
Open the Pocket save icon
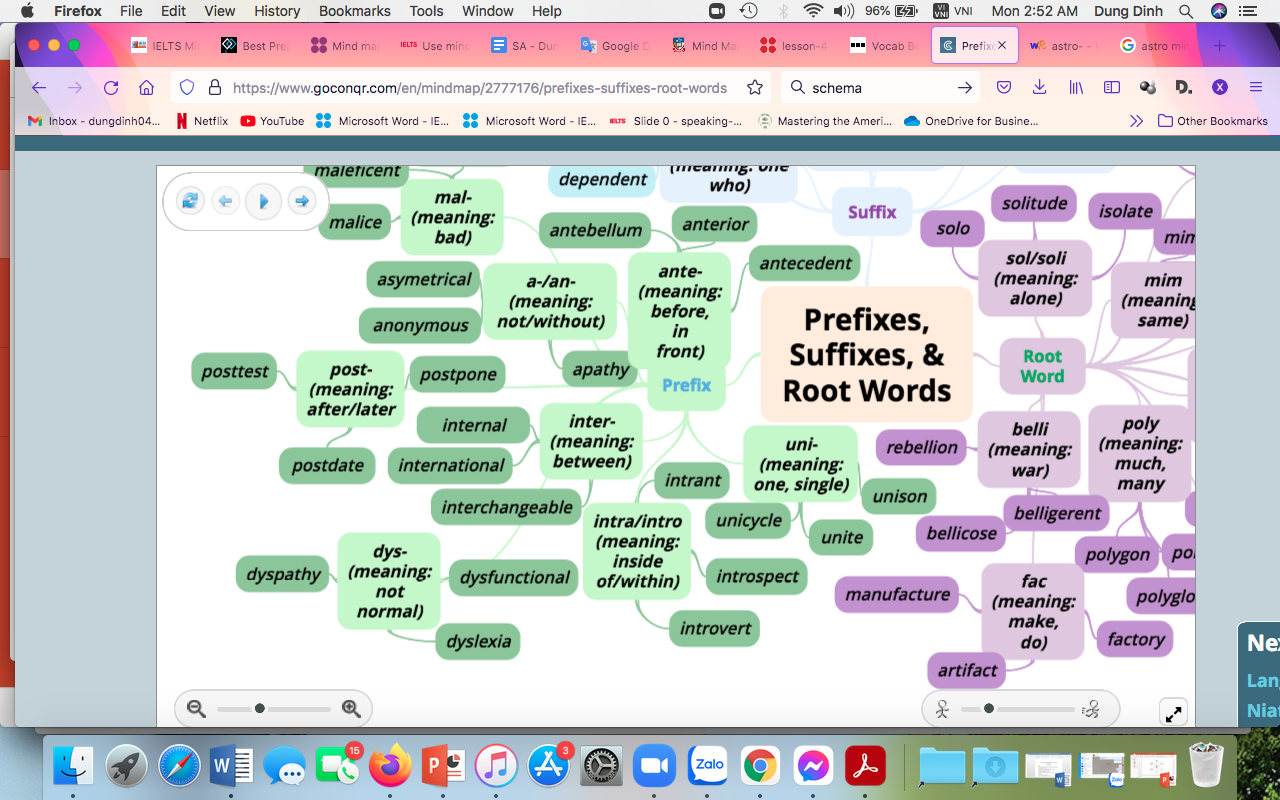tap(1004, 87)
